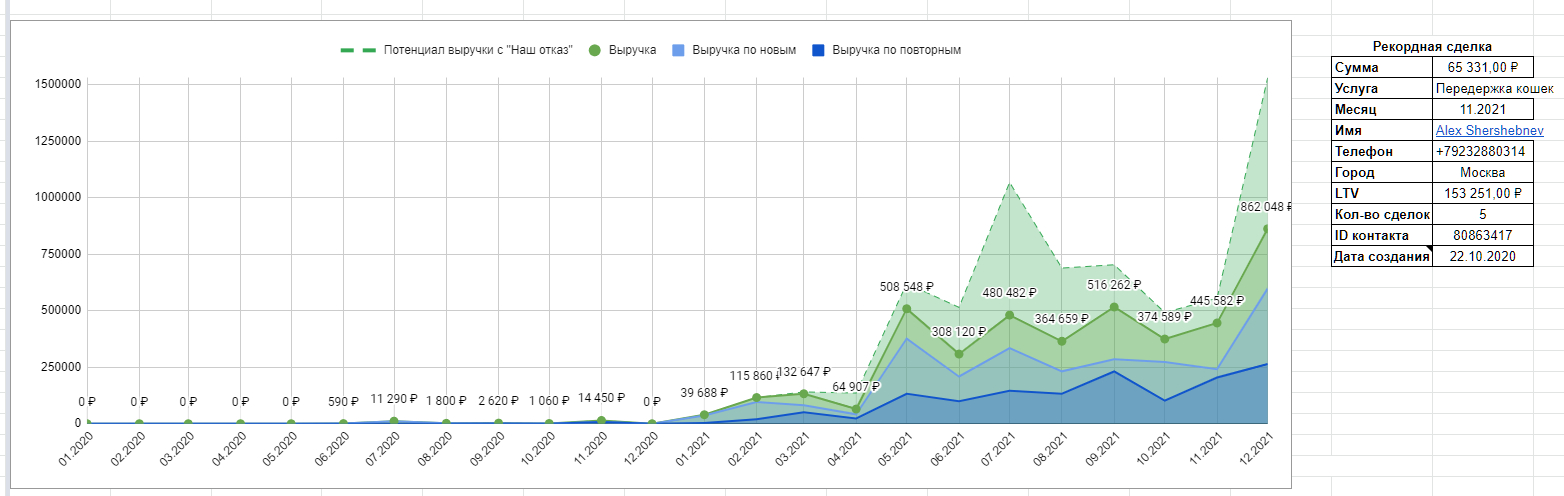Click the green revenue point at 05.2021
Viewport: 1564px width, 496px height.
[907, 309]
